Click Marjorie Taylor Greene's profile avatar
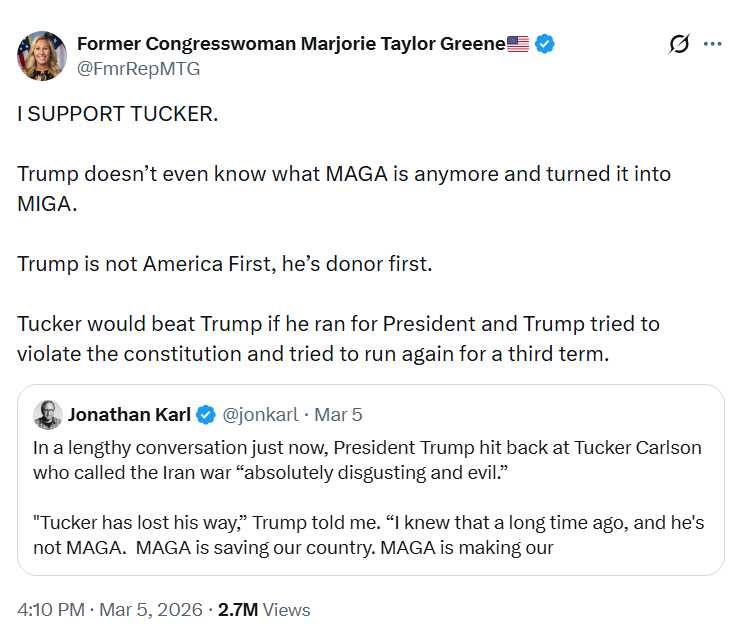738x640 pixels. pyautogui.click(x=42, y=55)
